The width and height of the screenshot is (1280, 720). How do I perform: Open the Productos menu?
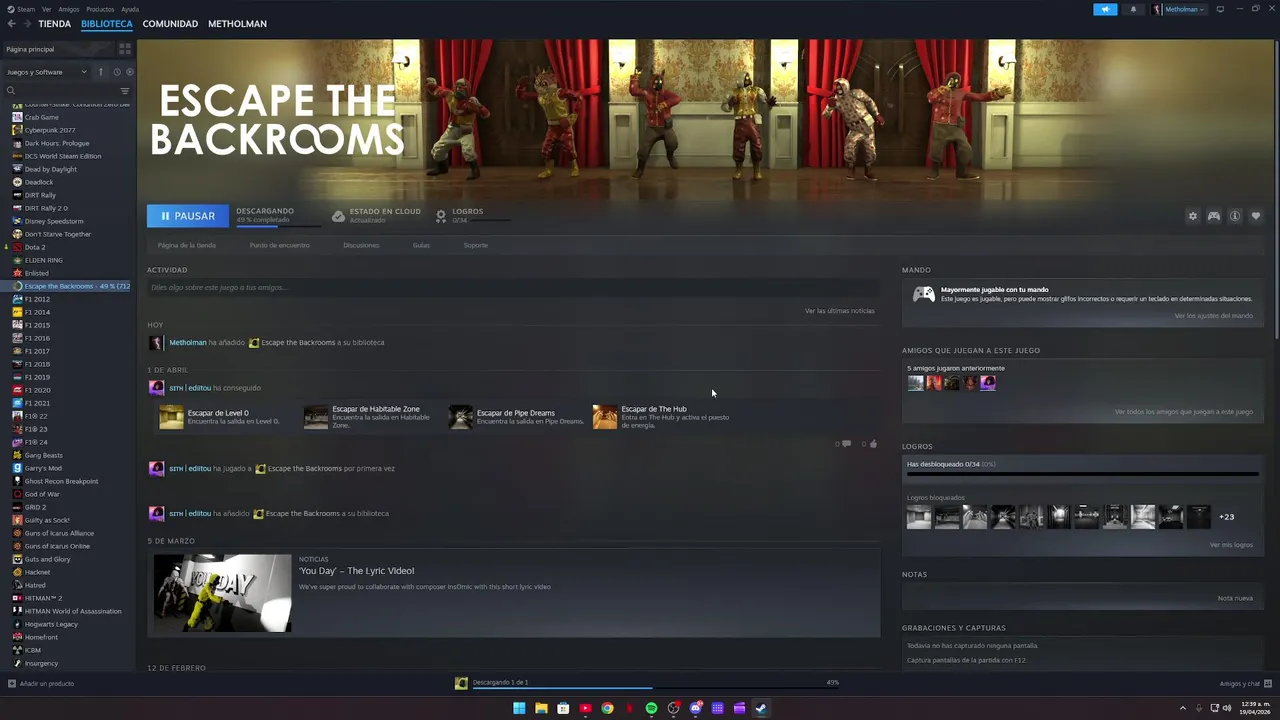pyautogui.click(x=100, y=9)
